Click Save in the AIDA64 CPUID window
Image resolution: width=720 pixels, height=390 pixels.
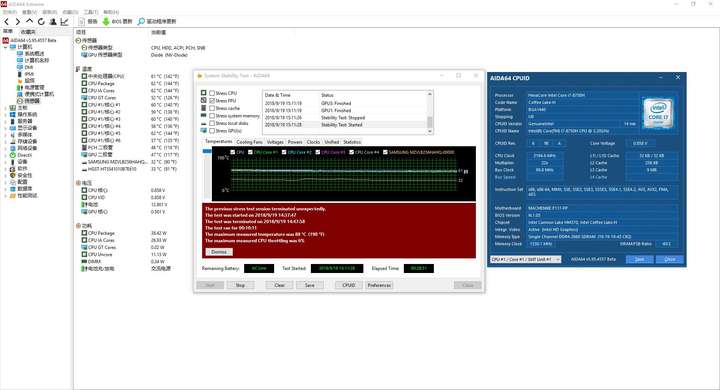[639, 259]
